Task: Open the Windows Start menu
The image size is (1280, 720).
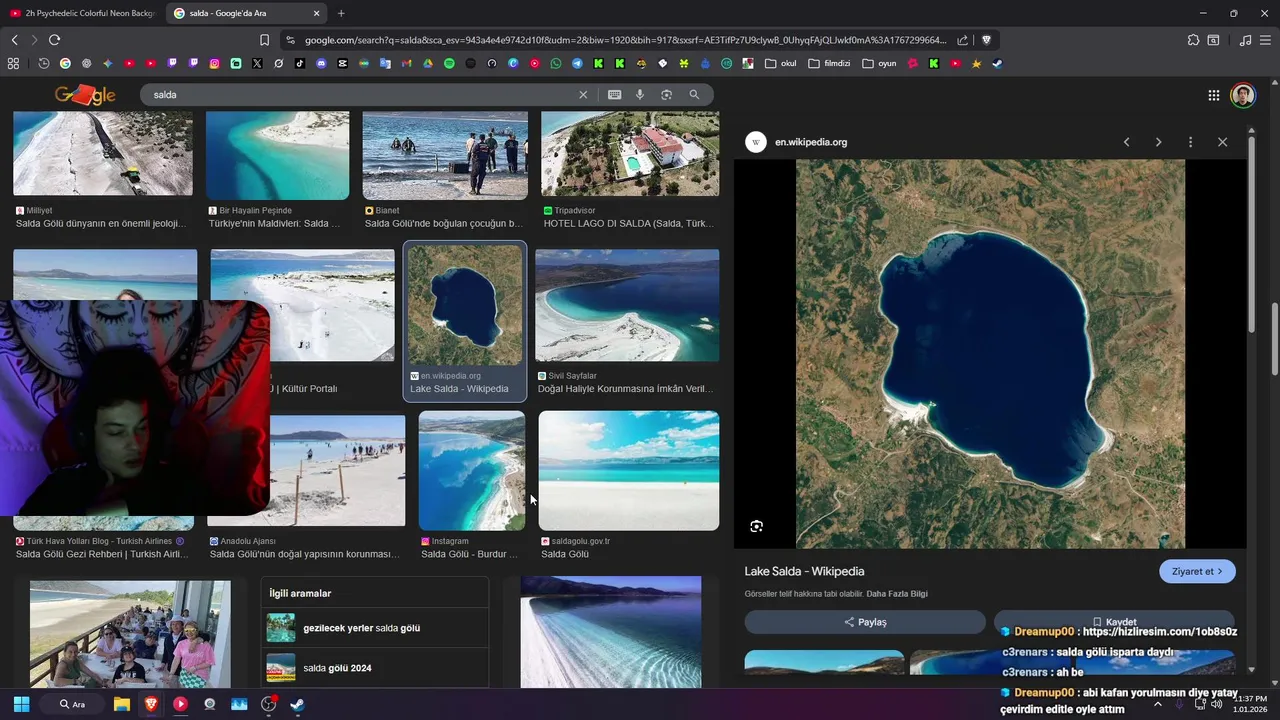Action: click(21, 704)
